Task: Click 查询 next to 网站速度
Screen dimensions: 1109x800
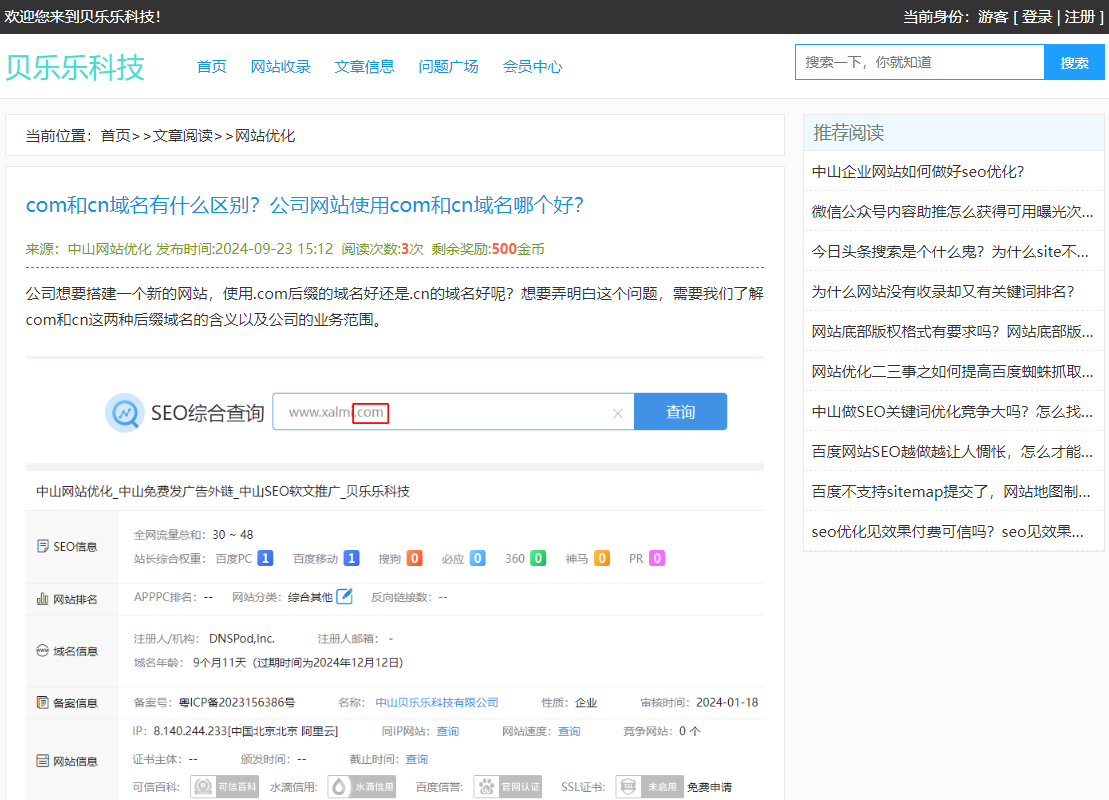Action: point(569,731)
